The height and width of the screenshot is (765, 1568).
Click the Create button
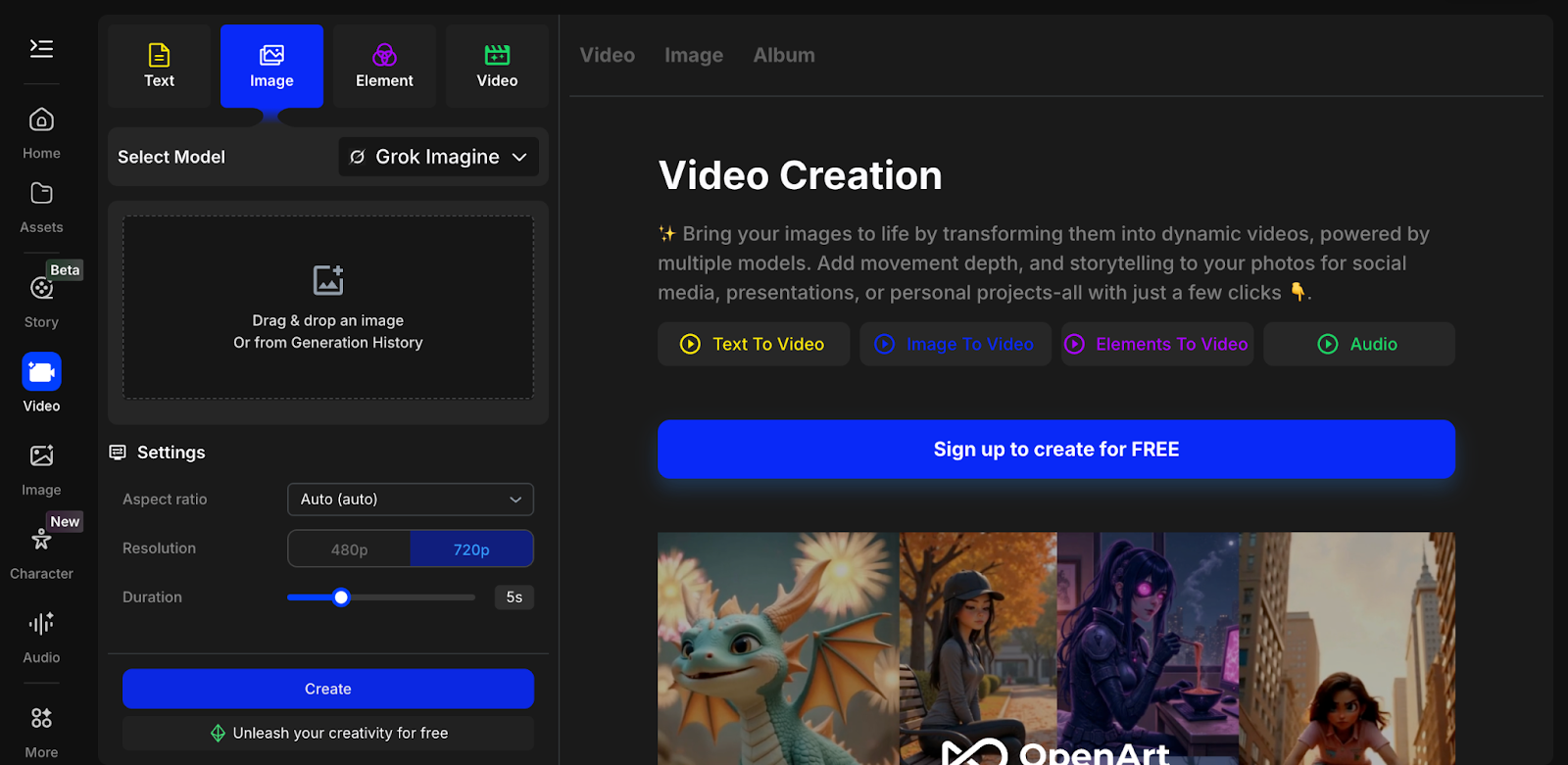(x=327, y=689)
